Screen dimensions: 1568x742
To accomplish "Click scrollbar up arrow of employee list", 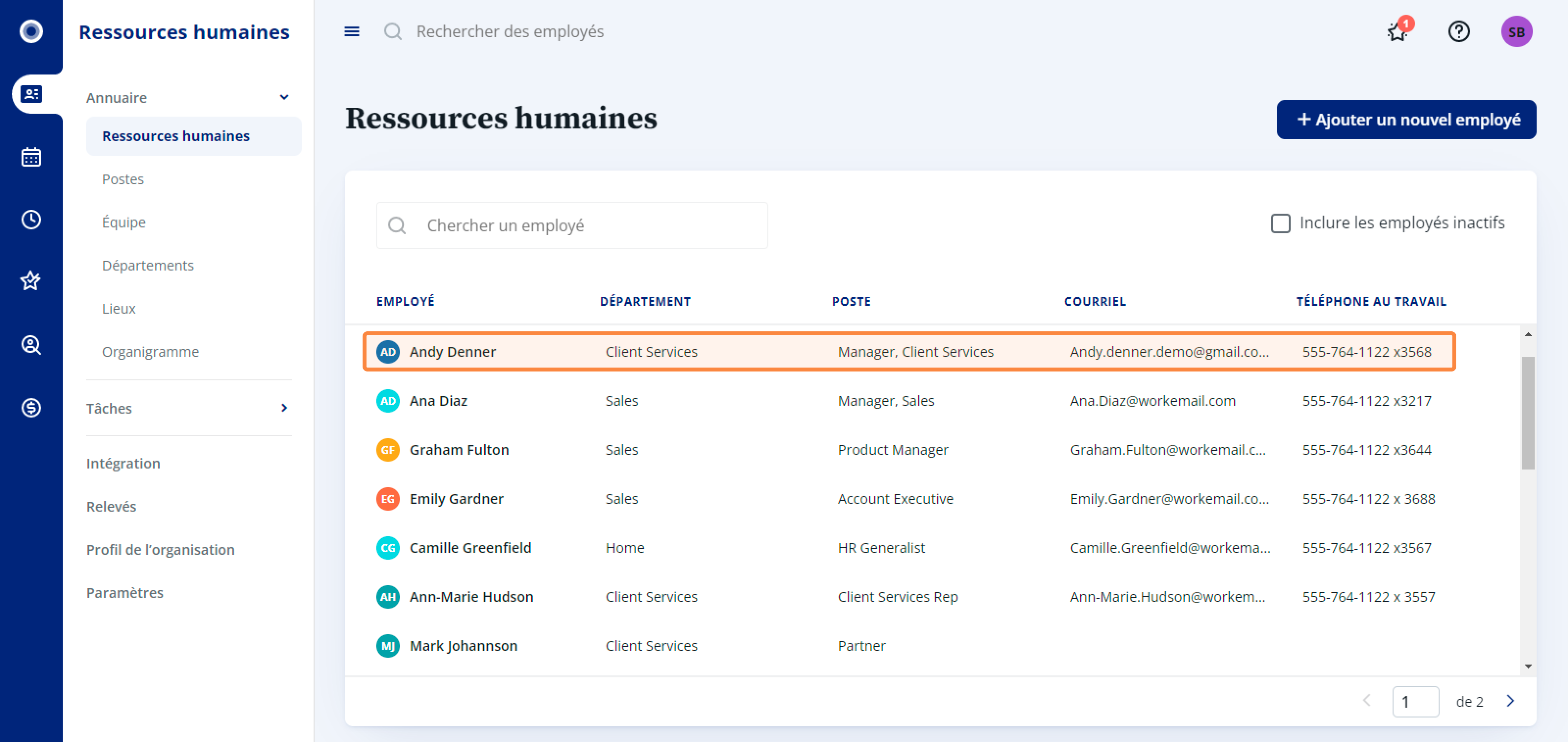I will click(x=1528, y=335).
